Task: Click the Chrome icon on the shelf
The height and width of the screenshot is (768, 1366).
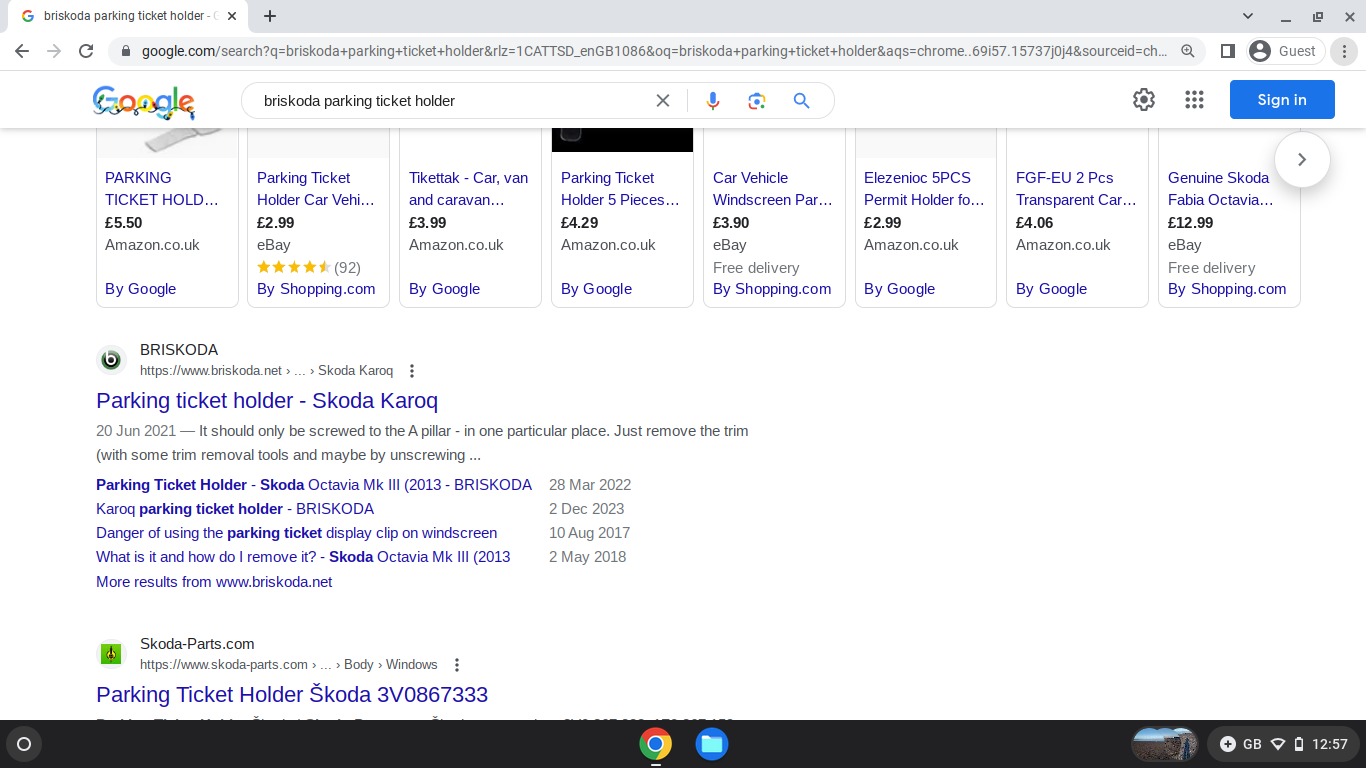Action: [x=655, y=744]
